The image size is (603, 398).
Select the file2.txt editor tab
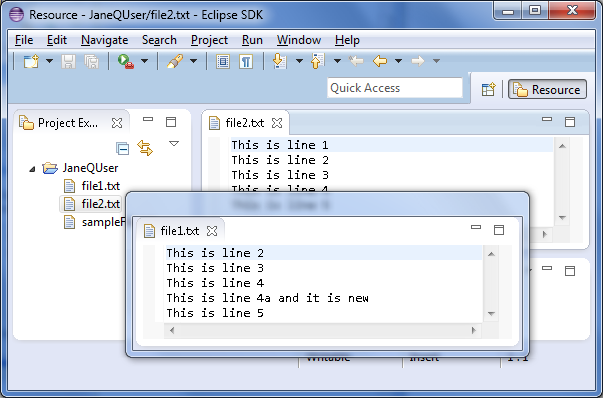pyautogui.click(x=245, y=123)
